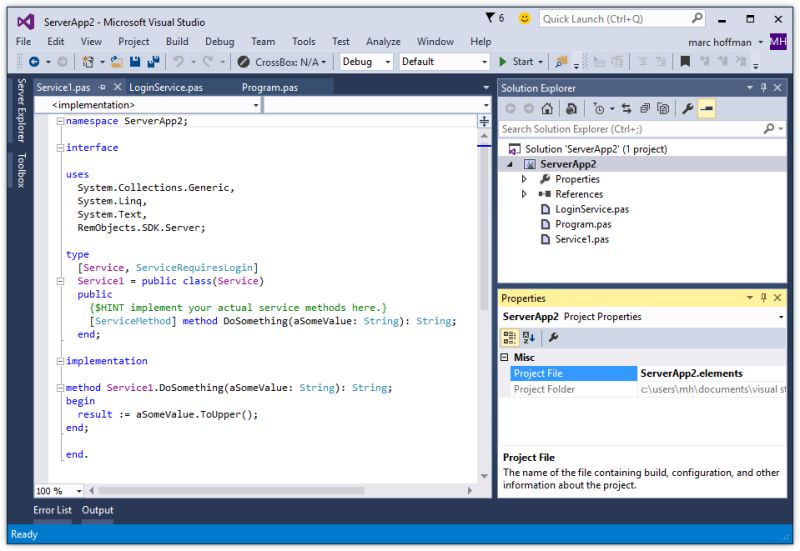This screenshot has width=800, height=551.
Task: Switch to the LoginService.pas tab
Action: (166, 87)
